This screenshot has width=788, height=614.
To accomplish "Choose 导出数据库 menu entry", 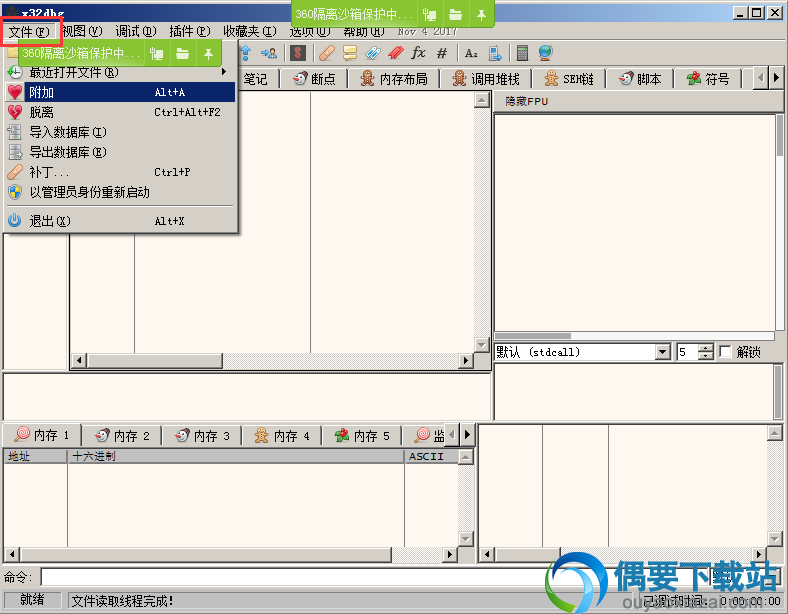I will pyautogui.click(x=120, y=152).
